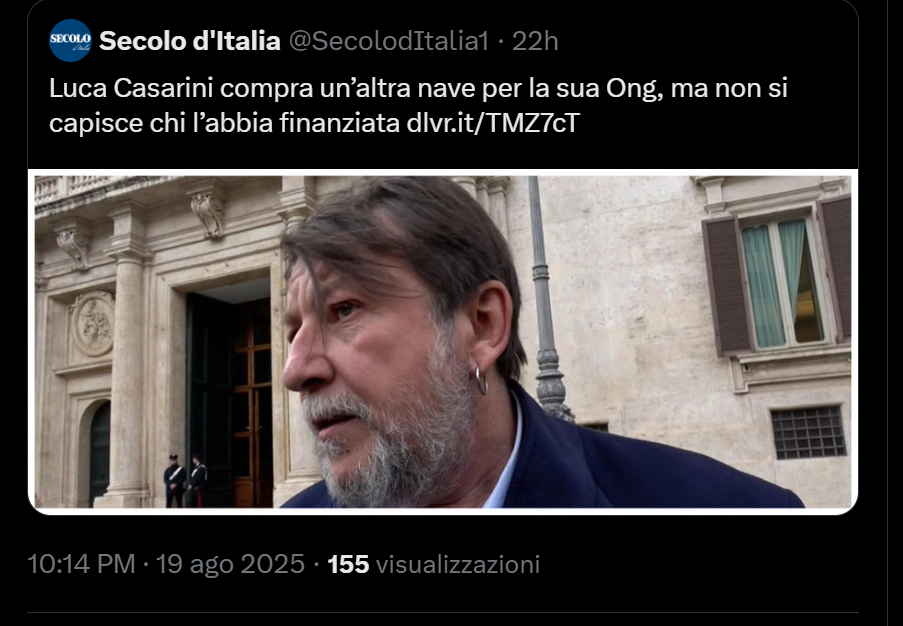Image resolution: width=903 pixels, height=626 pixels.
Task: Click the Secolo d'Italia profile avatar
Action: 70,41
